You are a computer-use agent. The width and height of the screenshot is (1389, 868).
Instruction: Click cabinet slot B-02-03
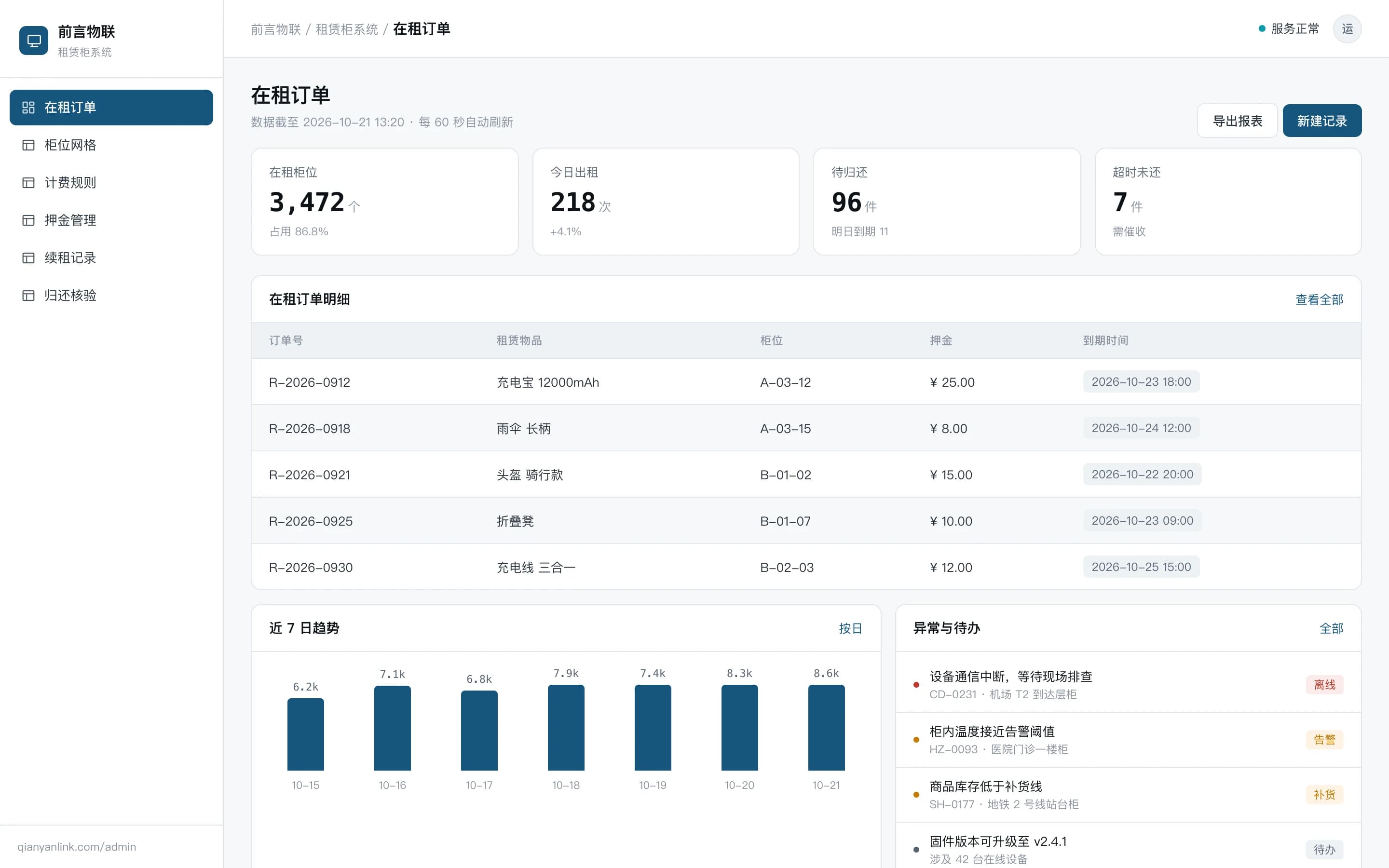787,568
